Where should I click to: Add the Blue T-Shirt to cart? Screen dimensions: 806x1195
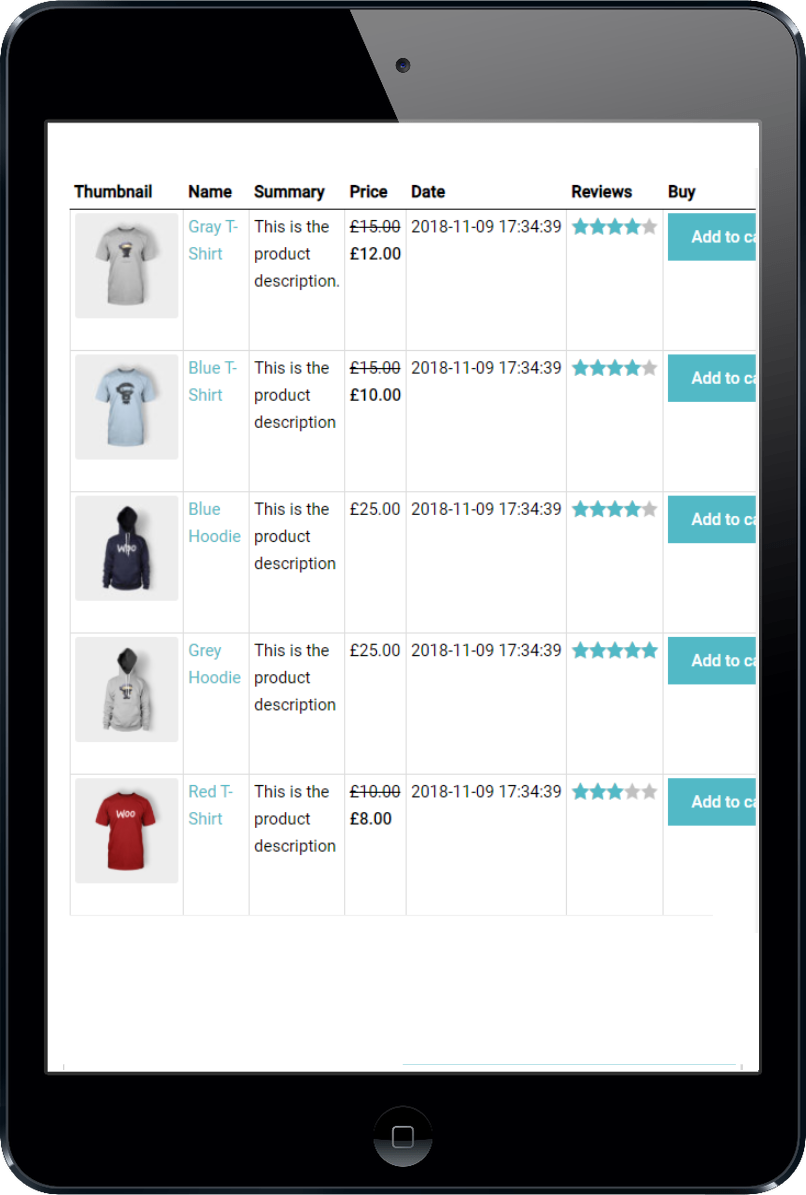[x=712, y=378]
